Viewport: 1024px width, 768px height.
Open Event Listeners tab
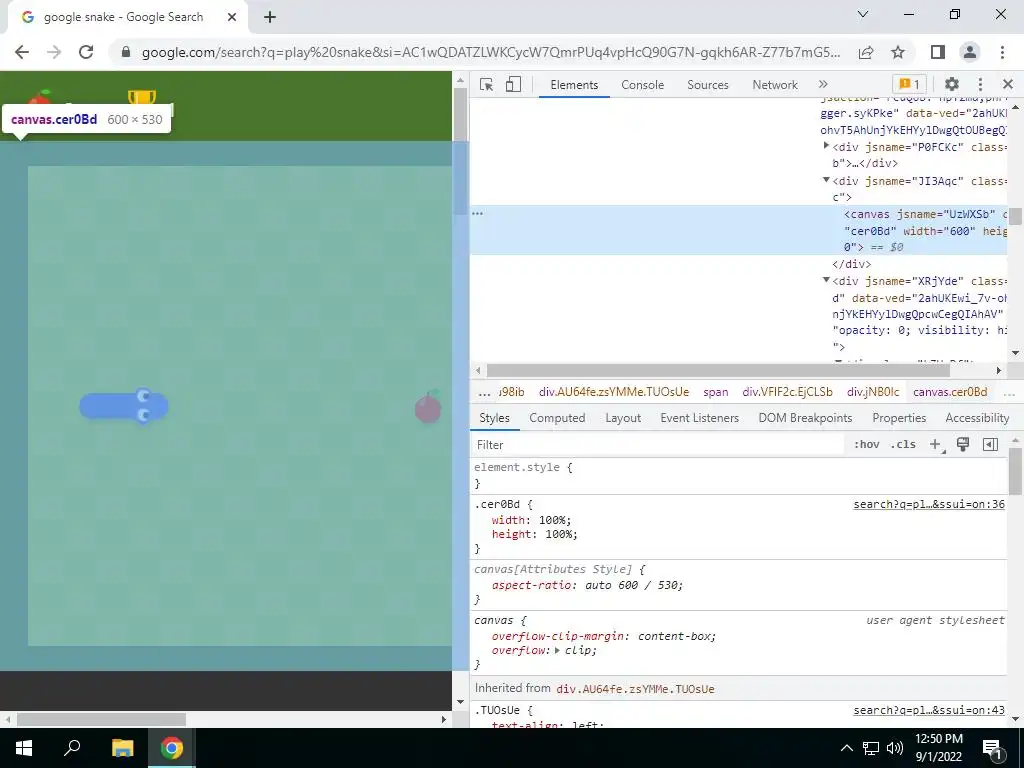click(699, 418)
